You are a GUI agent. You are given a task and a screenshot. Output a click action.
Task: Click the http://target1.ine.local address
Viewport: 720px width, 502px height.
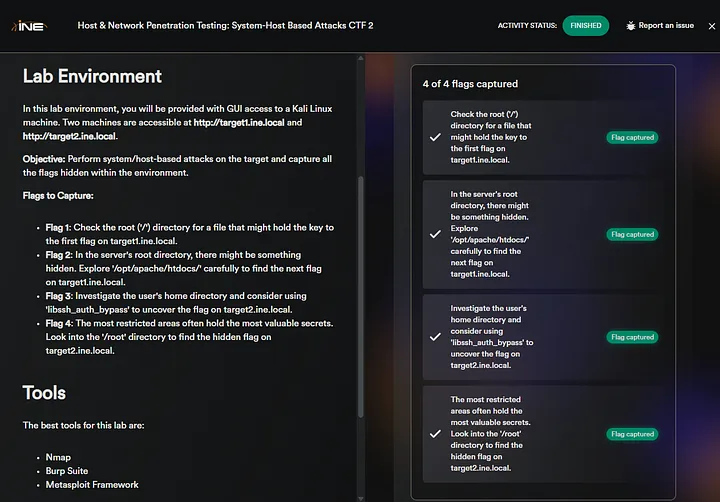(x=239, y=123)
